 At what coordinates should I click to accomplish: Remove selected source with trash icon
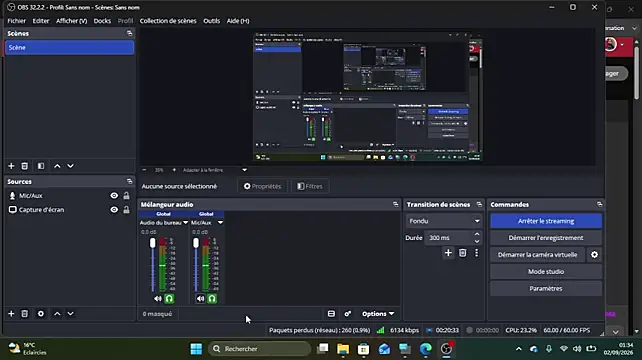point(25,314)
